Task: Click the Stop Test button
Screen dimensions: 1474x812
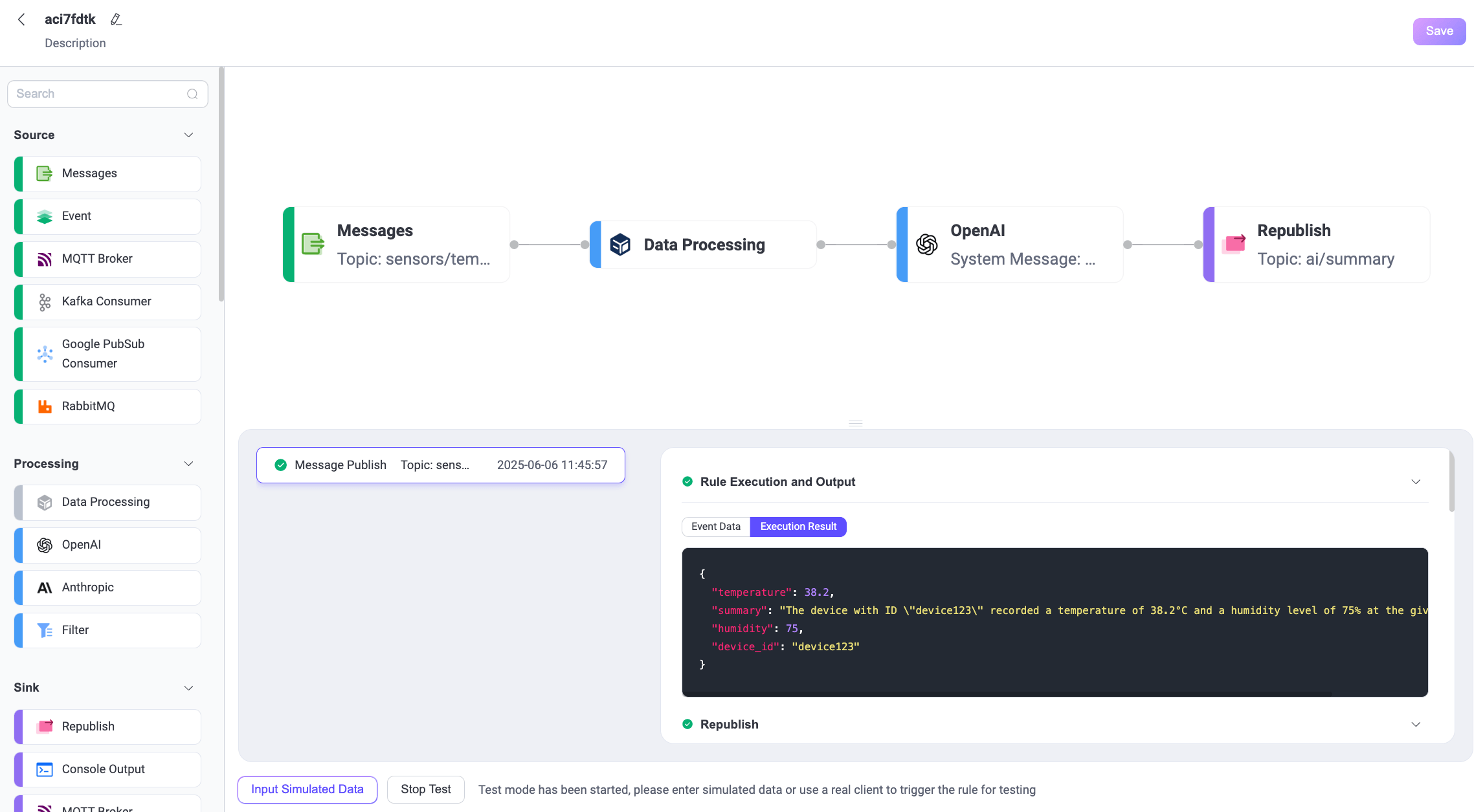Action: 425,789
